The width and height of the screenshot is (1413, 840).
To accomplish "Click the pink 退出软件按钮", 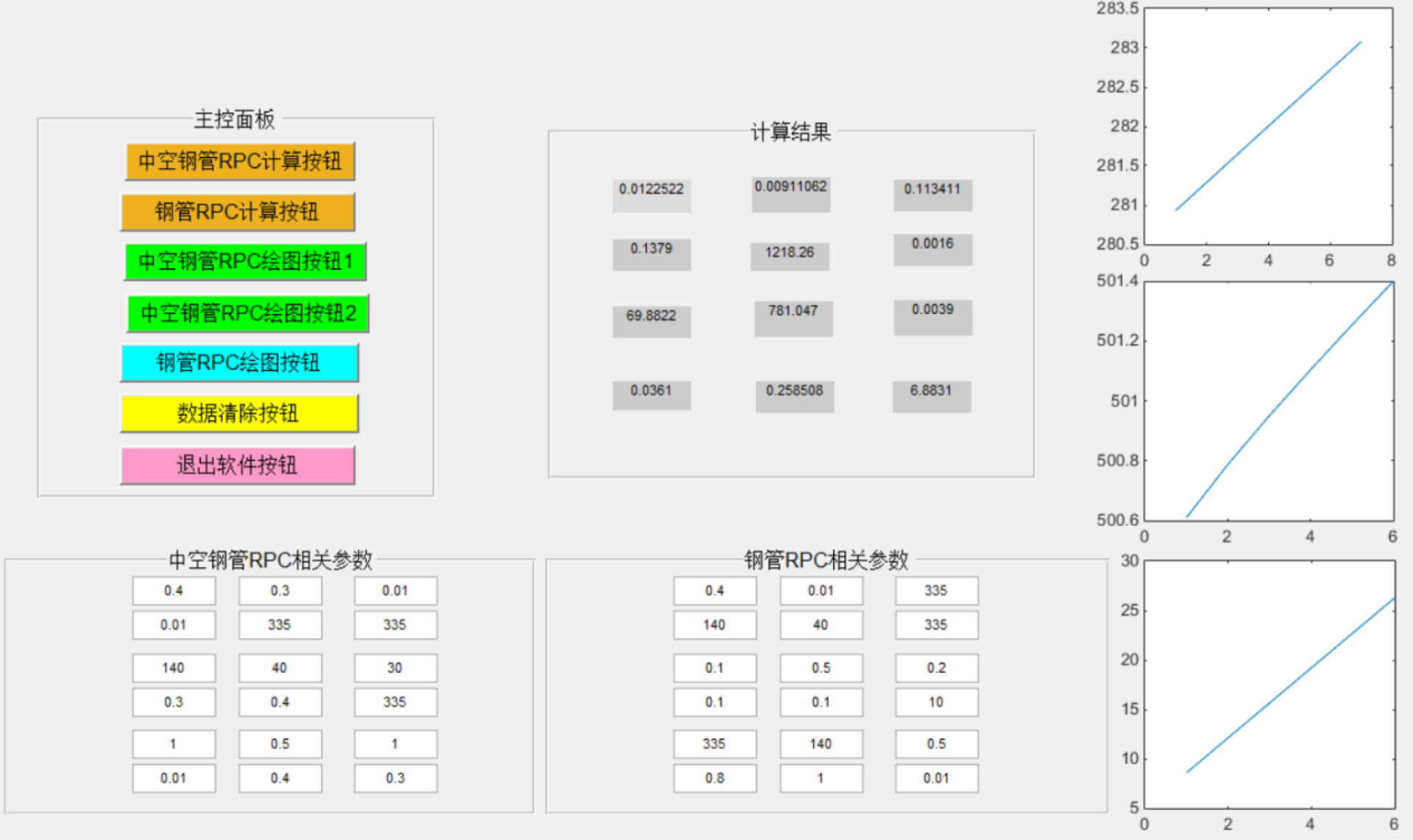I will pyautogui.click(x=238, y=465).
